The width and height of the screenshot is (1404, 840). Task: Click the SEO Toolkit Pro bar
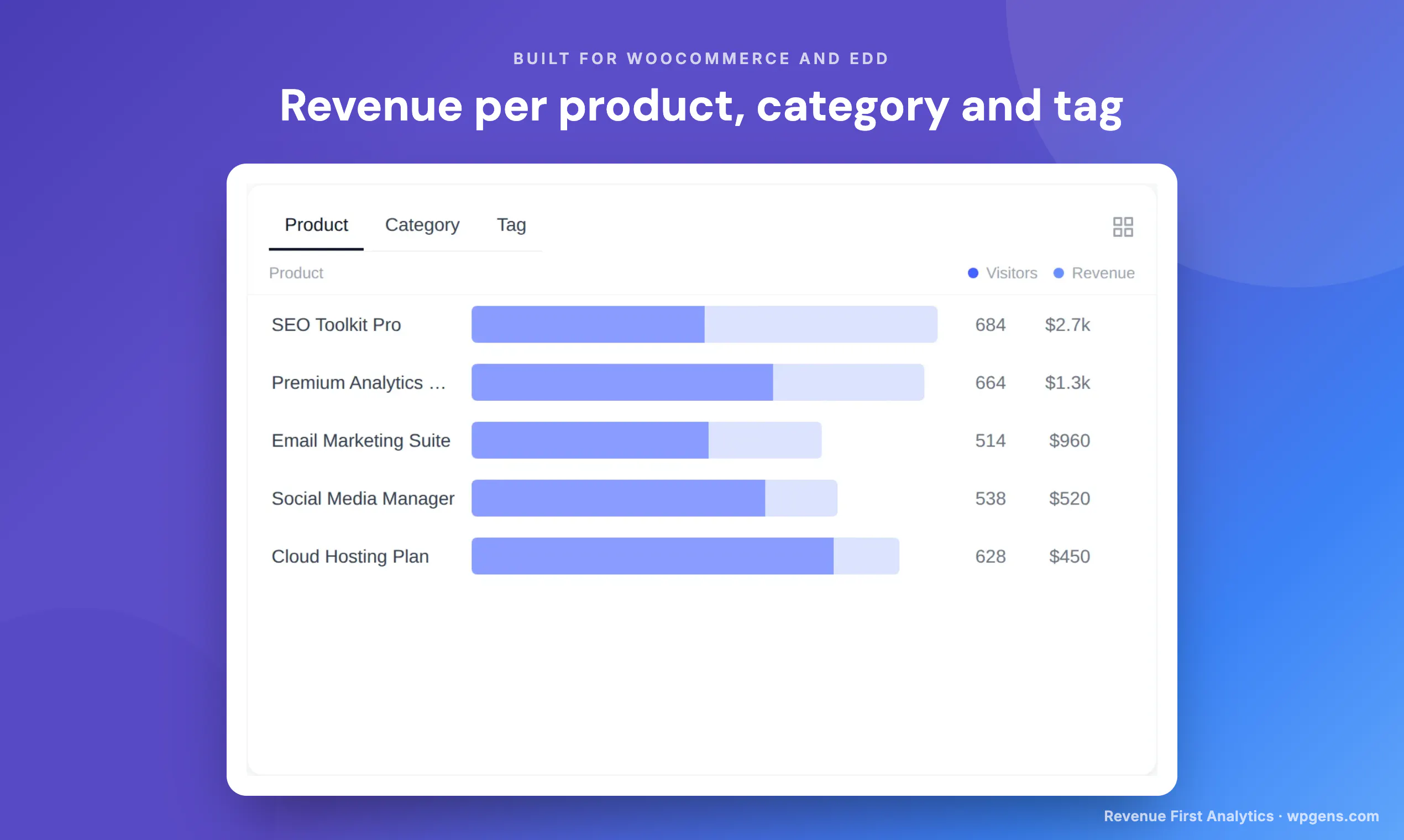click(x=704, y=324)
